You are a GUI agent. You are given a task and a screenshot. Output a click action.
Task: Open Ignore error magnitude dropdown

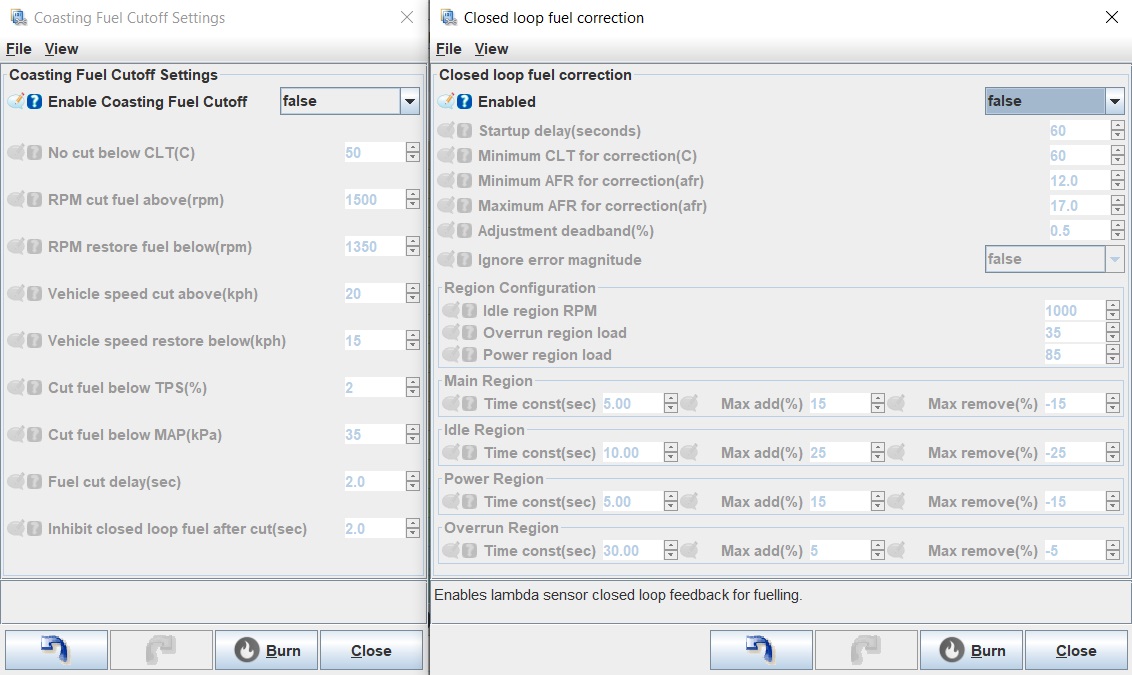[1114, 259]
